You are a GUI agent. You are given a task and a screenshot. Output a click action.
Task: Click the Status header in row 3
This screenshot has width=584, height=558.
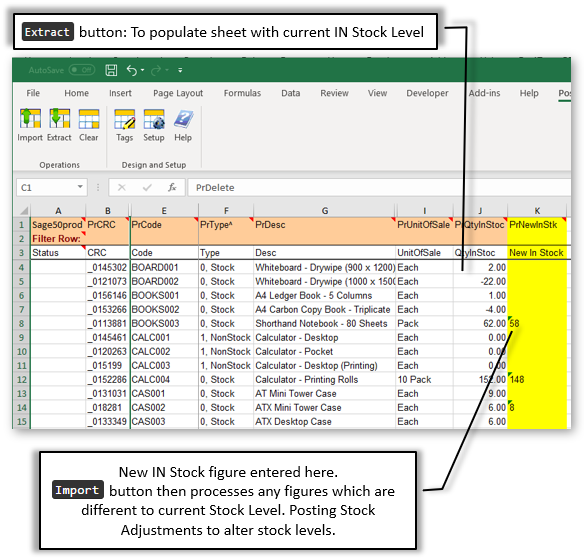coord(58,253)
